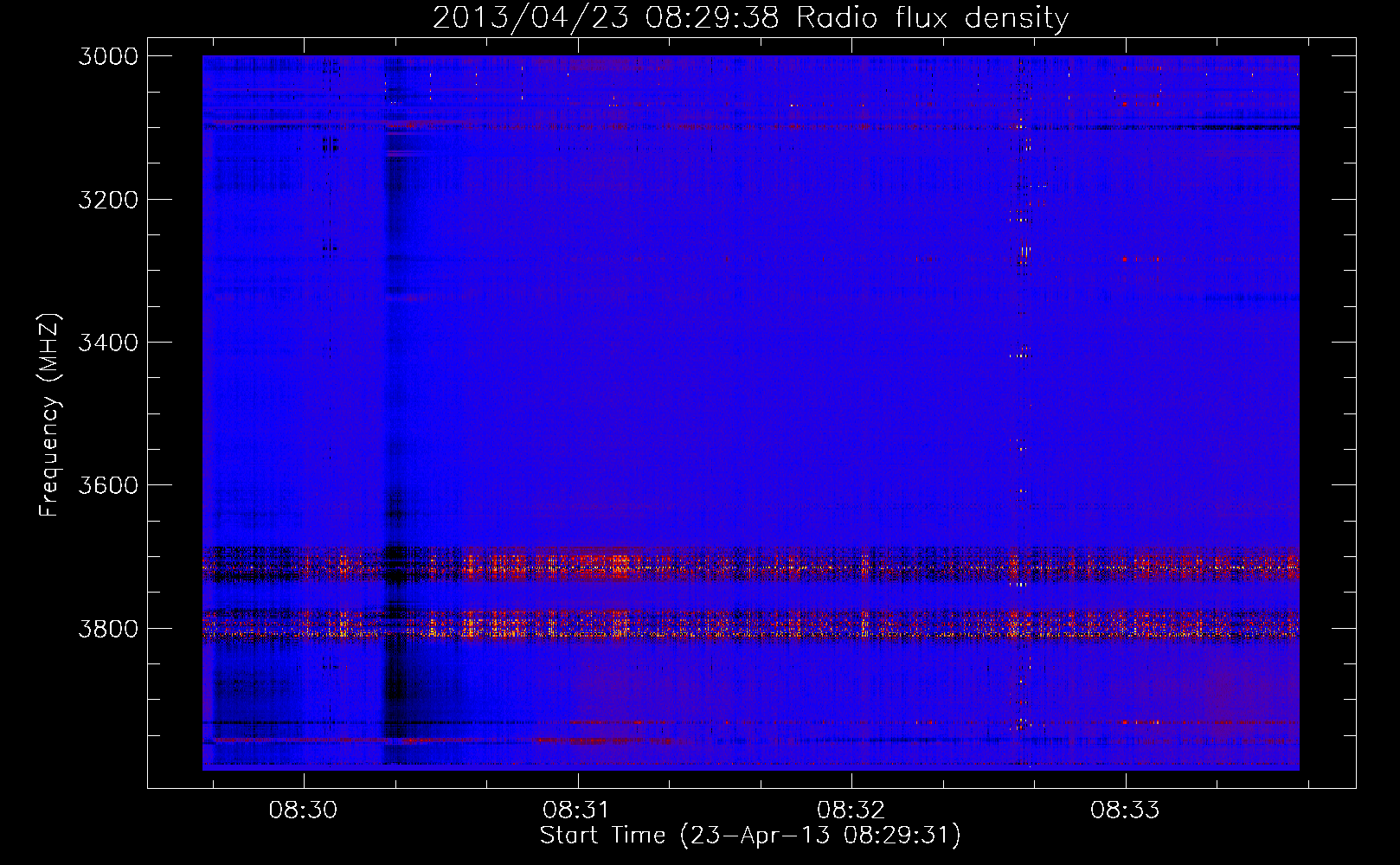Click the 08:31 time axis label
The image size is (1400, 865).
[x=576, y=811]
